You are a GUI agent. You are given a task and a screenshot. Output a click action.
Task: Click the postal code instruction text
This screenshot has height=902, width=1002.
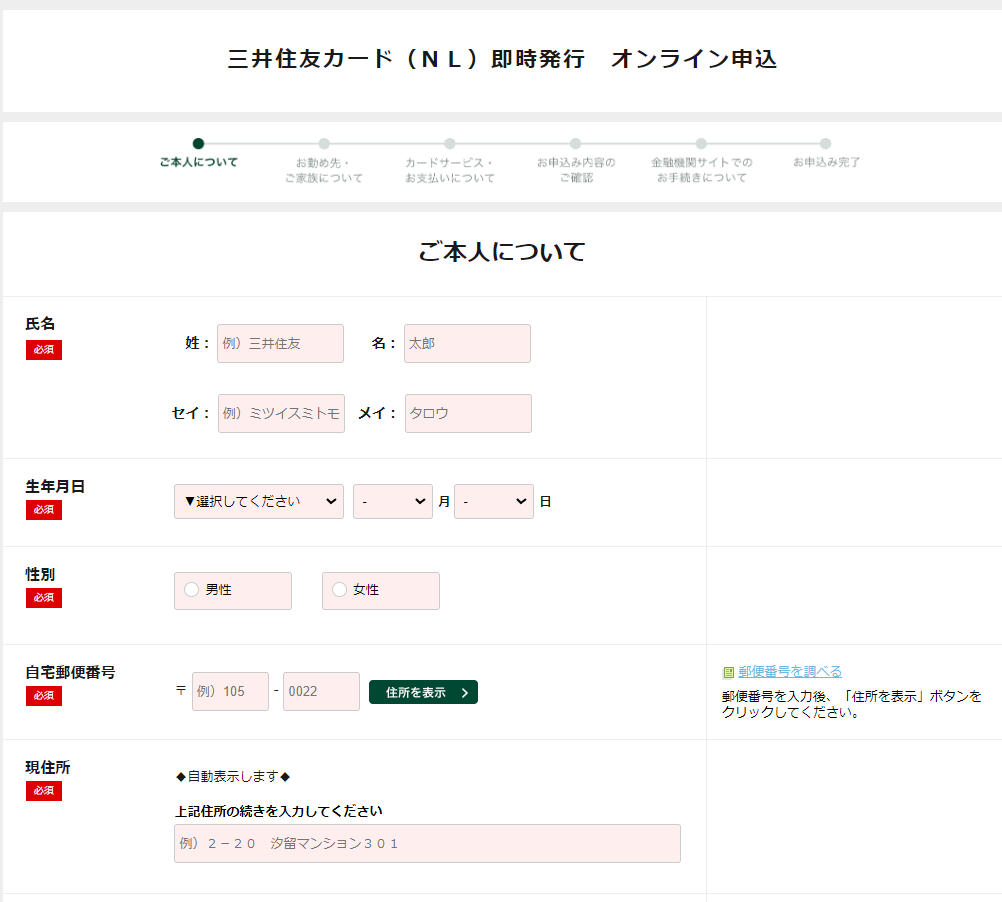[x=852, y=704]
